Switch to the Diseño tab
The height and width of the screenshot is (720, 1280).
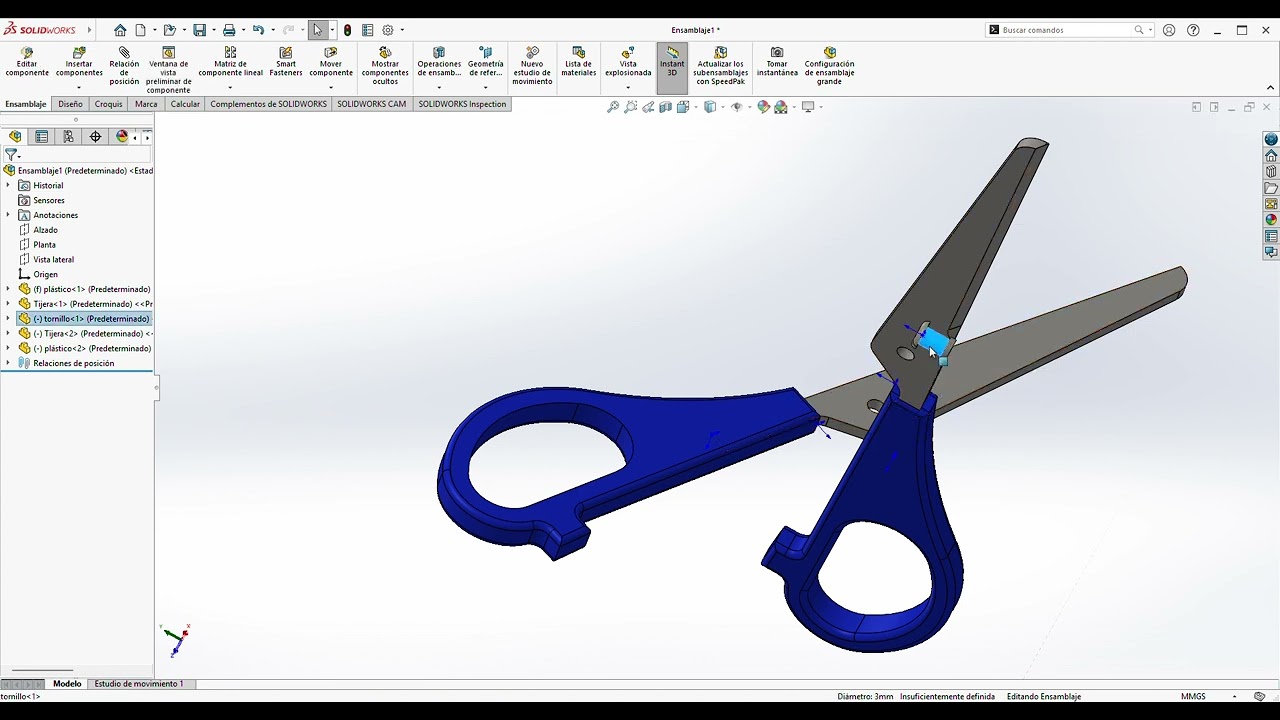pyautogui.click(x=70, y=104)
